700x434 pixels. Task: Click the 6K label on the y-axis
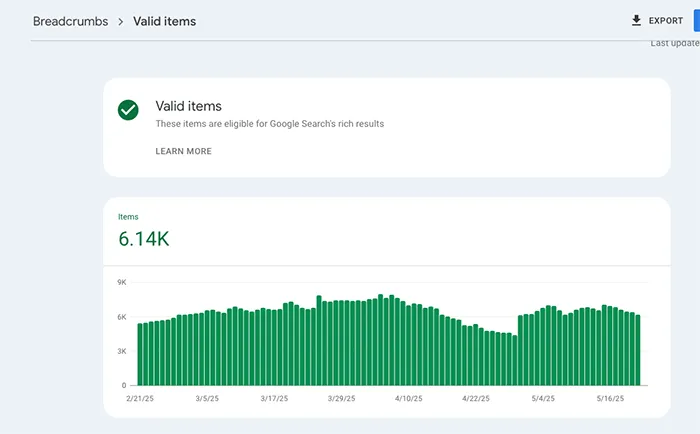tap(122, 317)
